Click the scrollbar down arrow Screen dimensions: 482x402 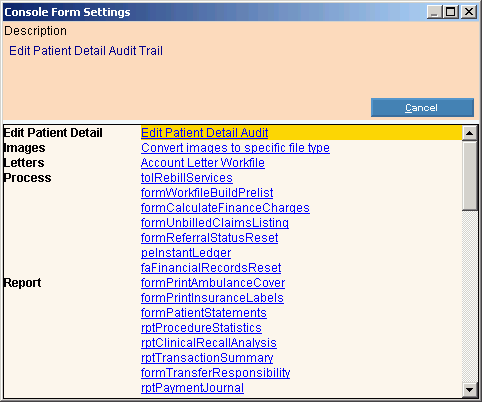point(470,389)
